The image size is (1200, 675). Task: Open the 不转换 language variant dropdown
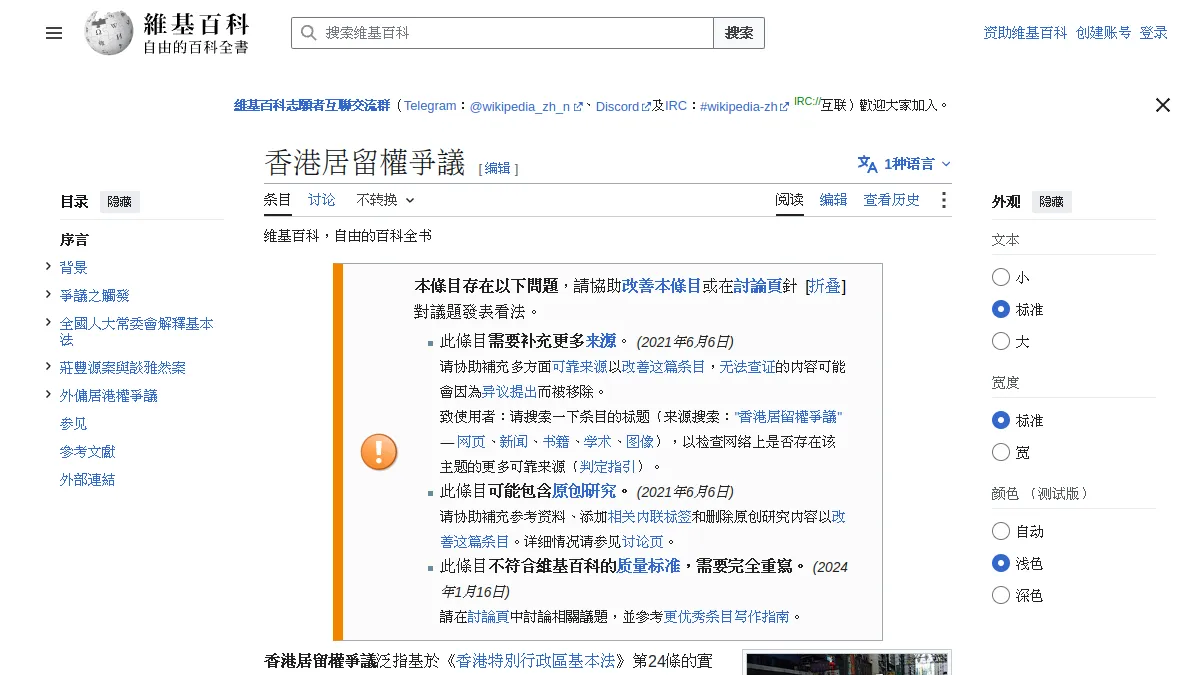(x=385, y=200)
